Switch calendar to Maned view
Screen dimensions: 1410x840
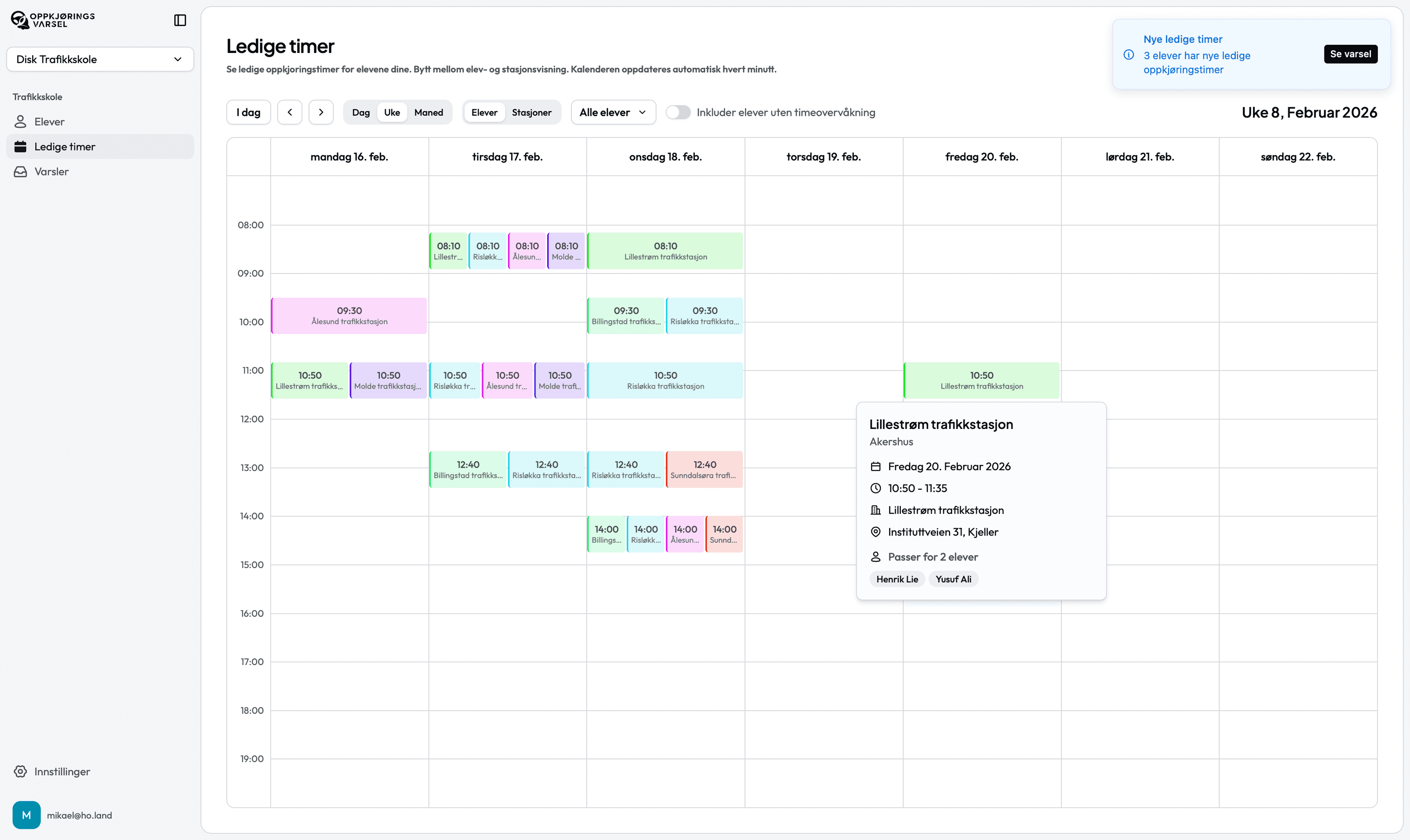click(x=428, y=112)
